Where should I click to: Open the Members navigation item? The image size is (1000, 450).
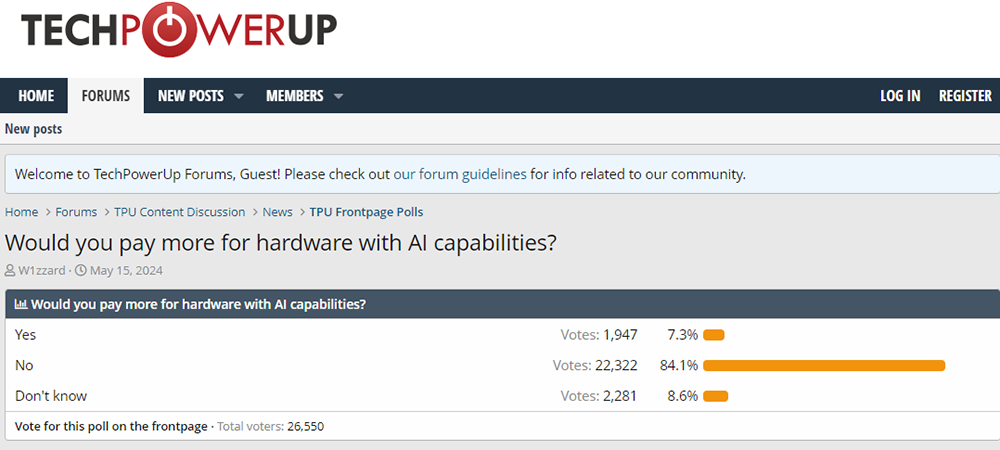tap(294, 96)
